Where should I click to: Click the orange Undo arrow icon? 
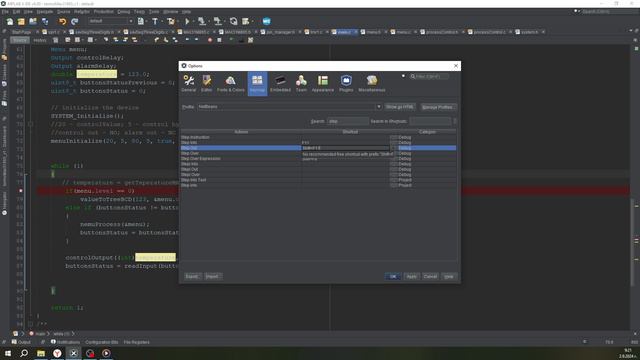pos(62,21)
